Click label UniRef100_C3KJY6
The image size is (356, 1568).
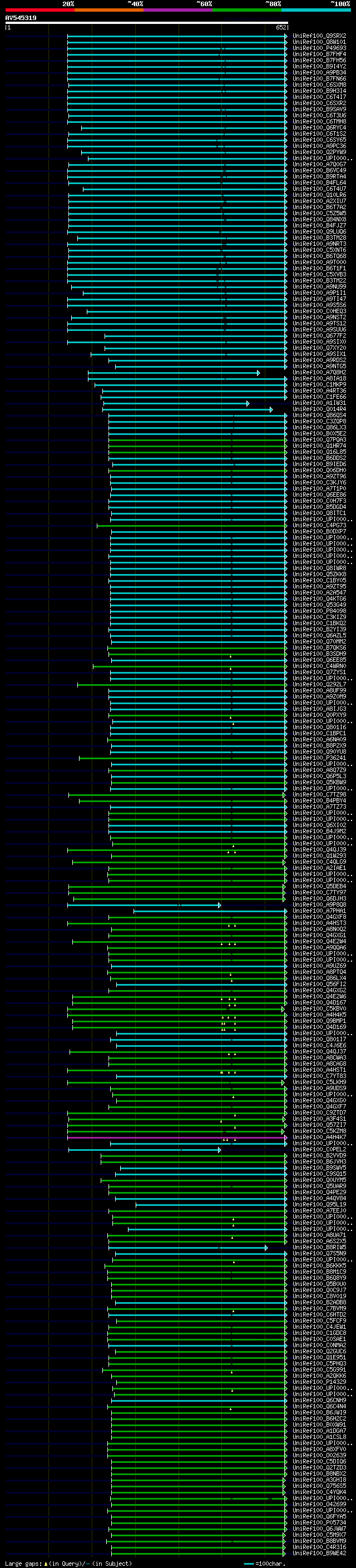[x=319, y=483]
